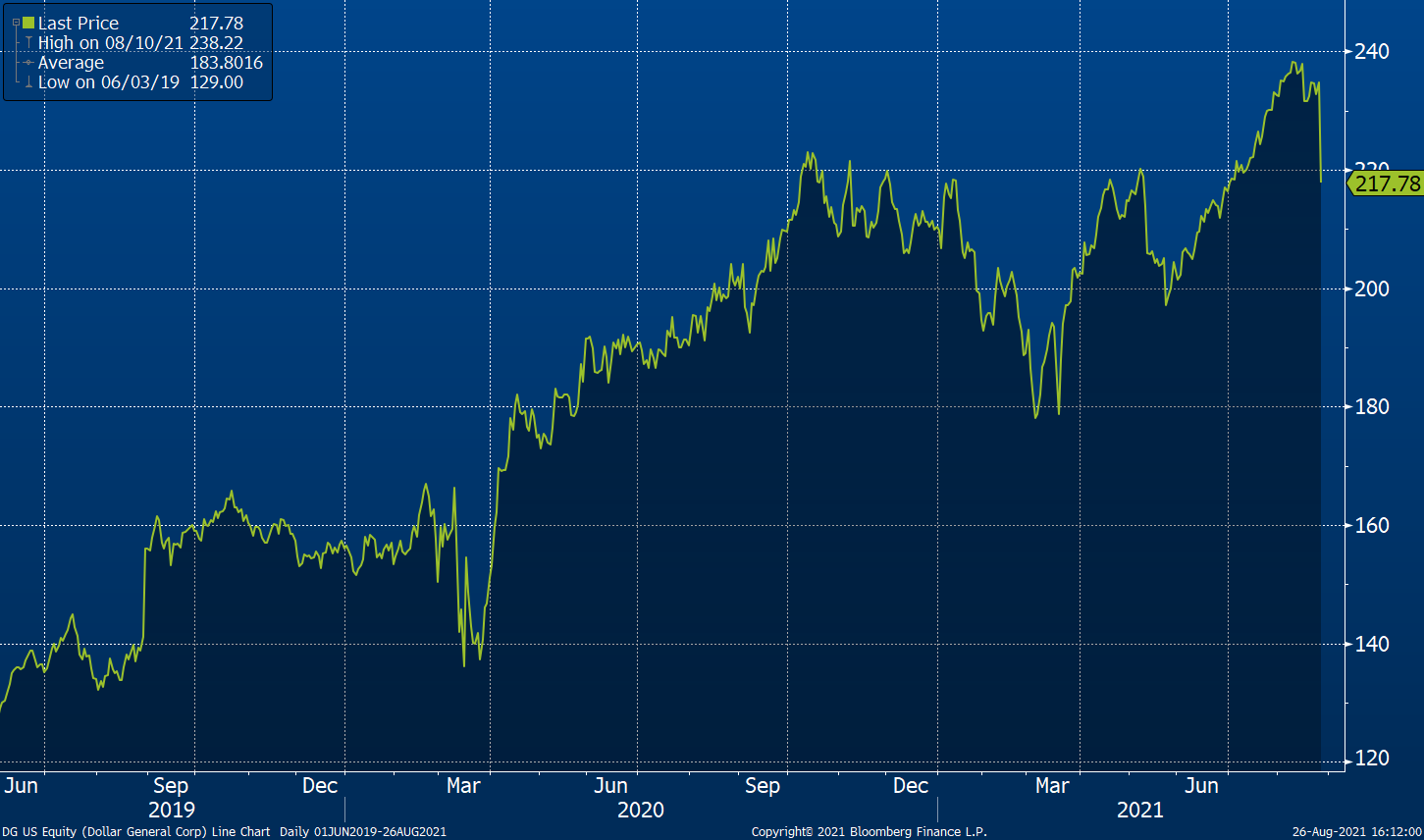Click the 'High on 08/10/21' legend entry

click(x=112, y=42)
